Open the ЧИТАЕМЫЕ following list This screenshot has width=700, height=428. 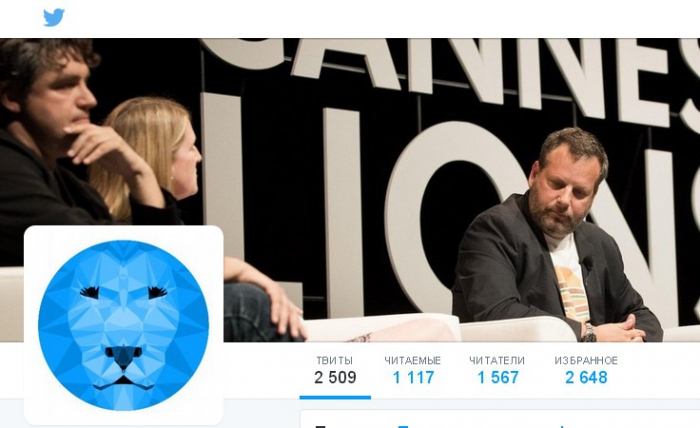point(413,370)
